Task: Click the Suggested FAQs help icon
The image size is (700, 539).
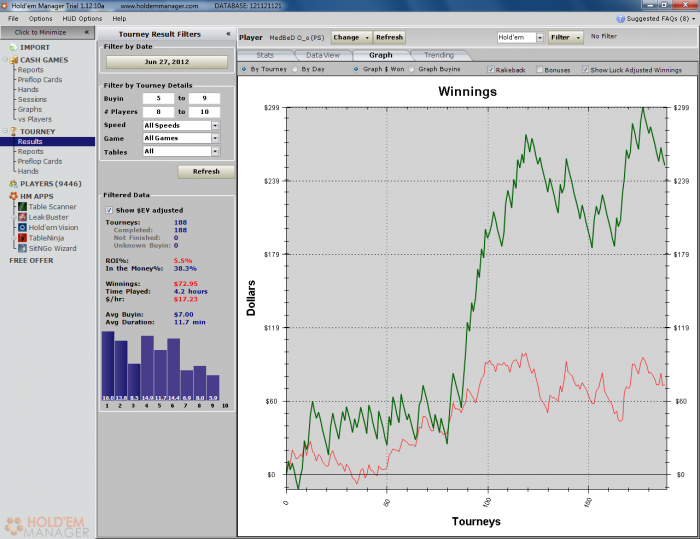Action: (x=621, y=19)
